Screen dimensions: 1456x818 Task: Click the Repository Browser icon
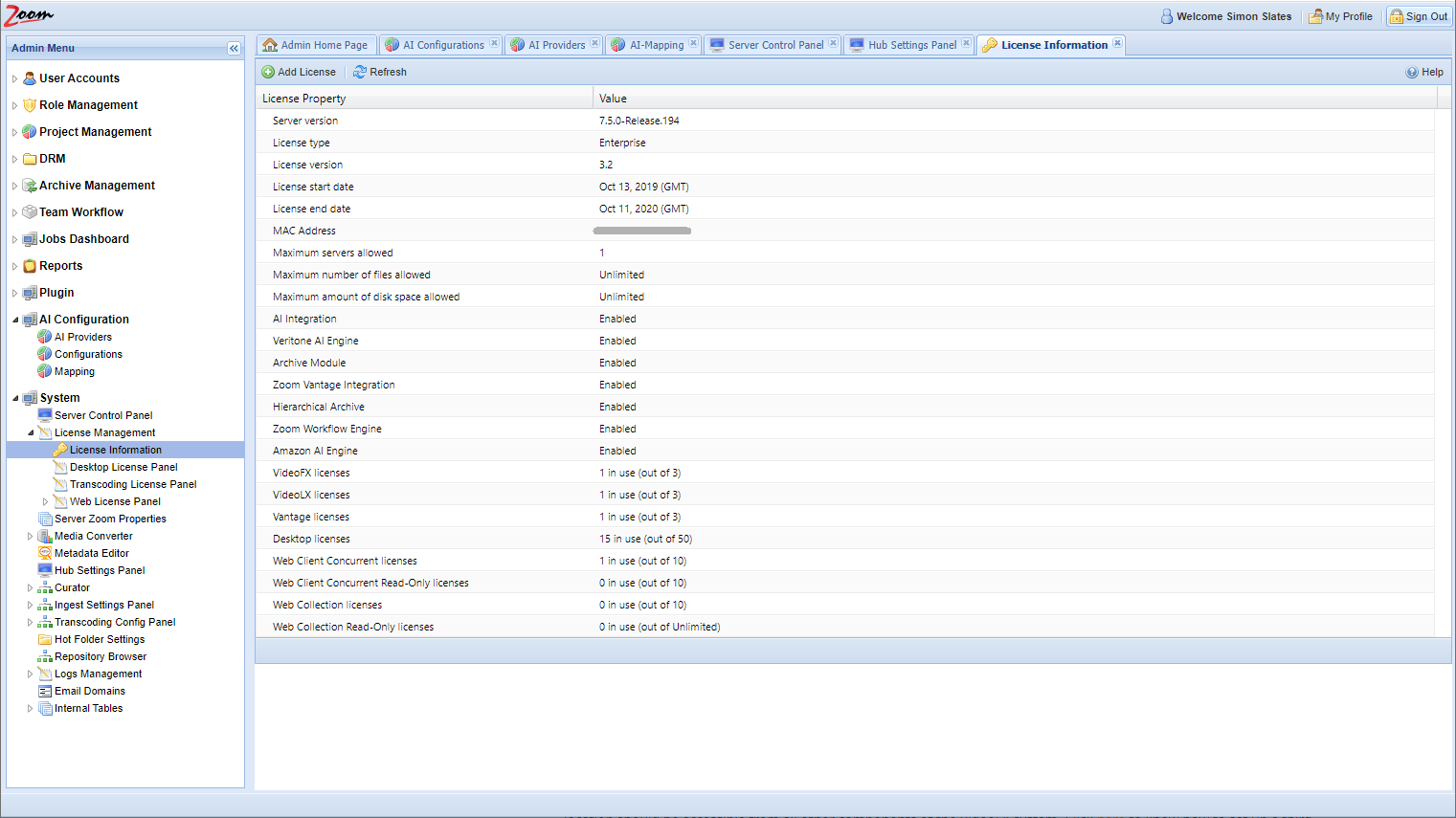45,656
